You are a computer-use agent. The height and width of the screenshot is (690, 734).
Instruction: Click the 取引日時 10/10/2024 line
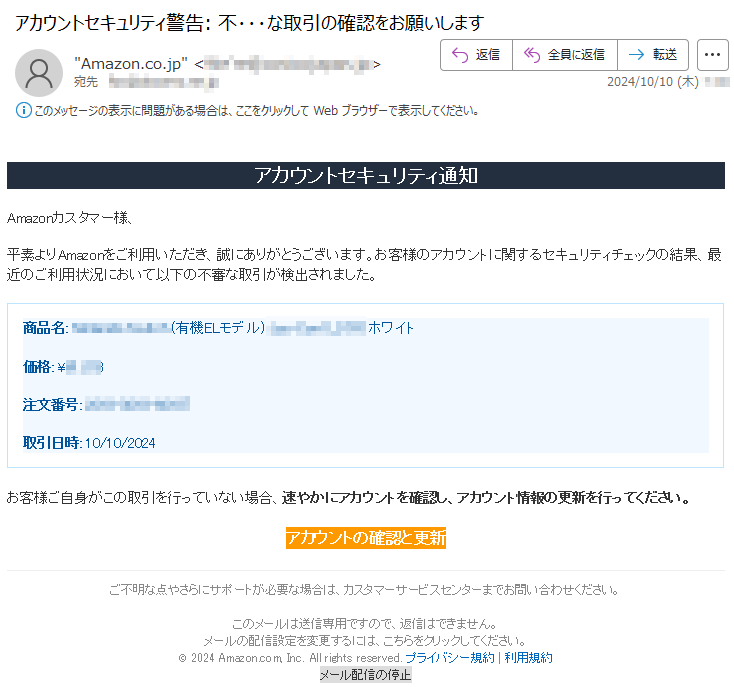(x=89, y=442)
